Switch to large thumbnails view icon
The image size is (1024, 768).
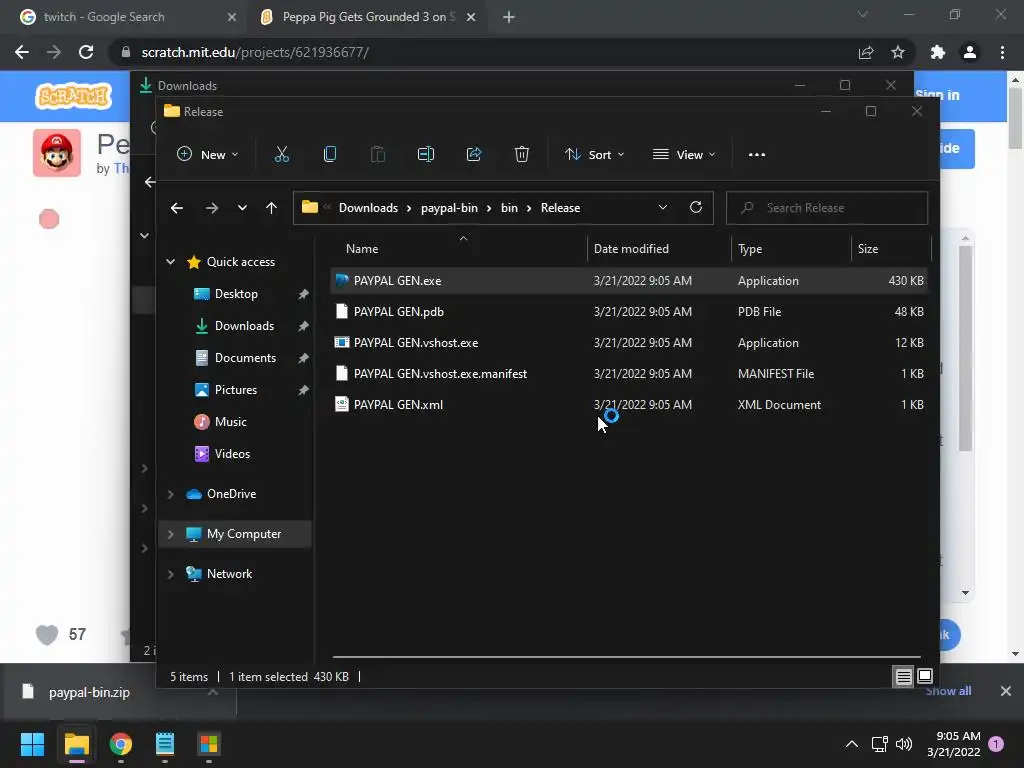click(925, 676)
